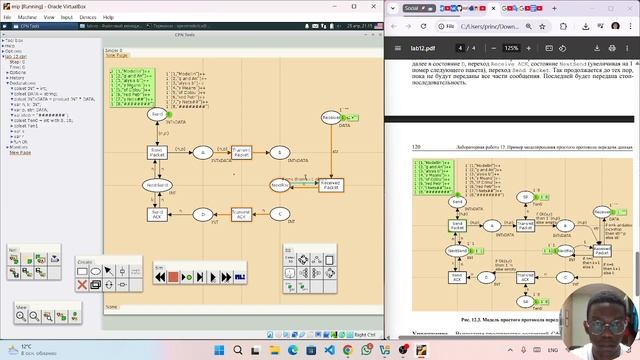Select the ML evaluate tool in Sim palette
The image size is (640, 360).
coord(240,277)
